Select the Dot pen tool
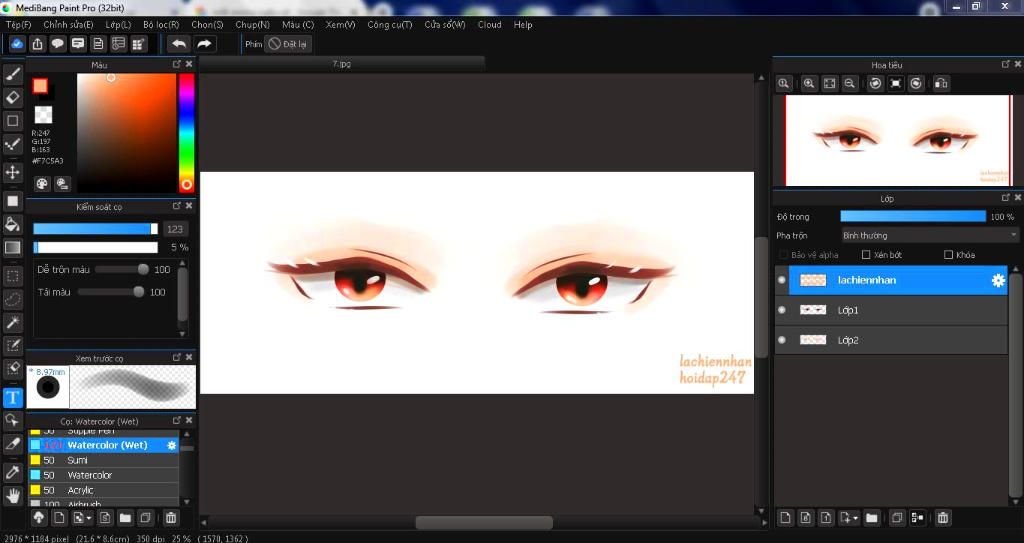This screenshot has height=543, width=1024. pos(12,144)
